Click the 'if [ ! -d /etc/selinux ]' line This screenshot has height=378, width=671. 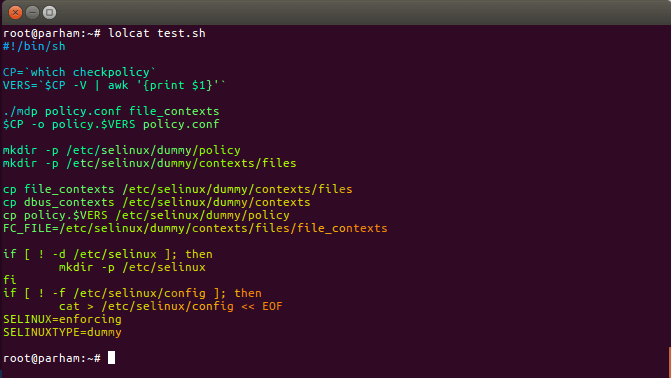point(108,254)
